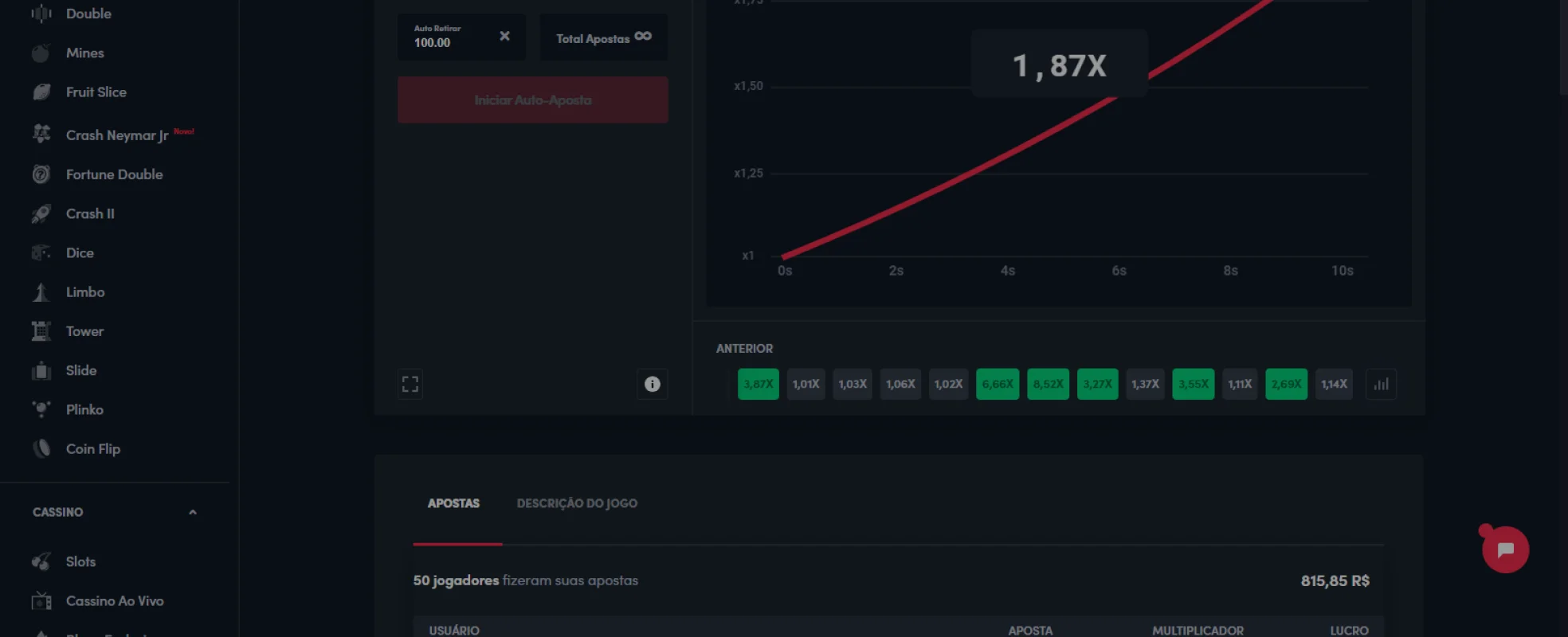Click the Fortune Double icon
Viewport: 1568px width, 637px height.
(x=41, y=174)
